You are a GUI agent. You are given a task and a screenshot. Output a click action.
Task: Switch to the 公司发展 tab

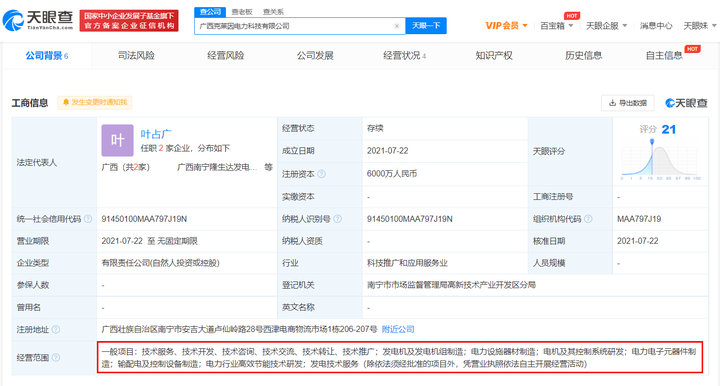tap(315, 56)
